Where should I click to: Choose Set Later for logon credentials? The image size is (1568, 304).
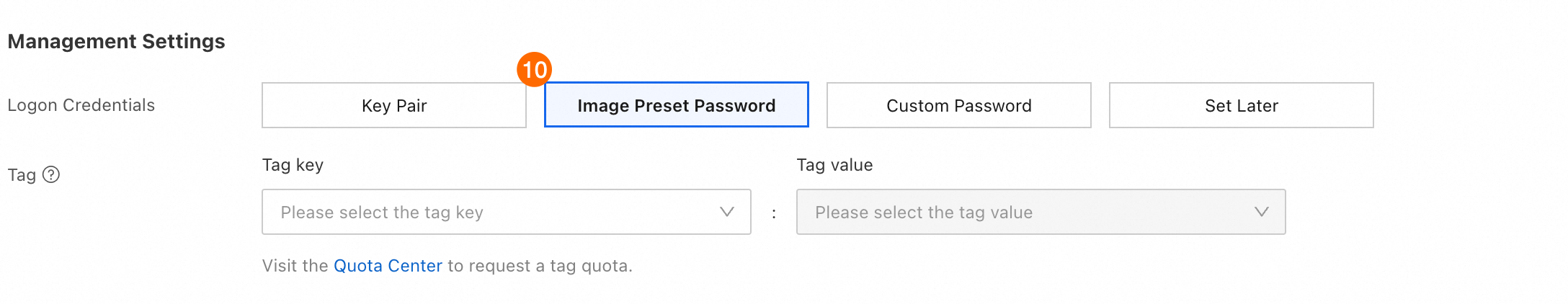(x=1241, y=106)
